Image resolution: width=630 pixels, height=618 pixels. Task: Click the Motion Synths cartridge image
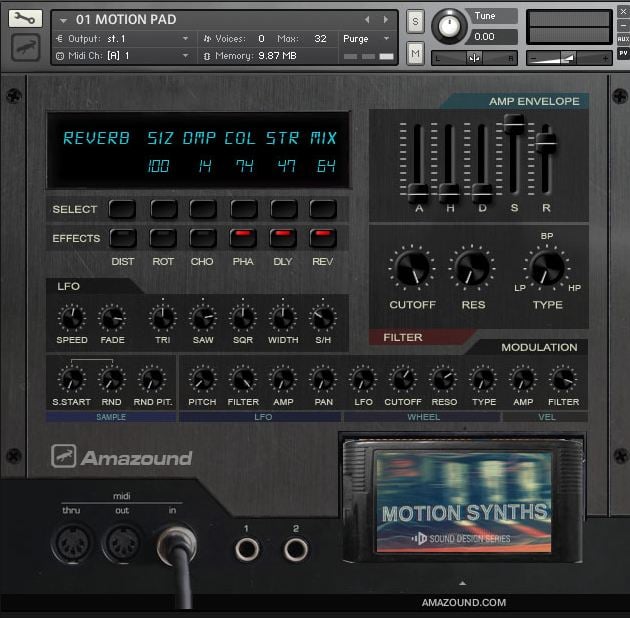click(x=463, y=501)
